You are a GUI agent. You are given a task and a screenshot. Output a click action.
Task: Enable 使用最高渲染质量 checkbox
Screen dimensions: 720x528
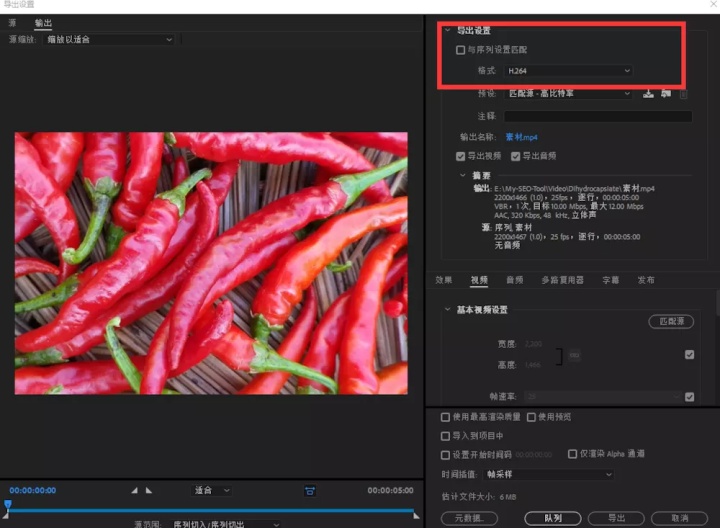(445, 417)
